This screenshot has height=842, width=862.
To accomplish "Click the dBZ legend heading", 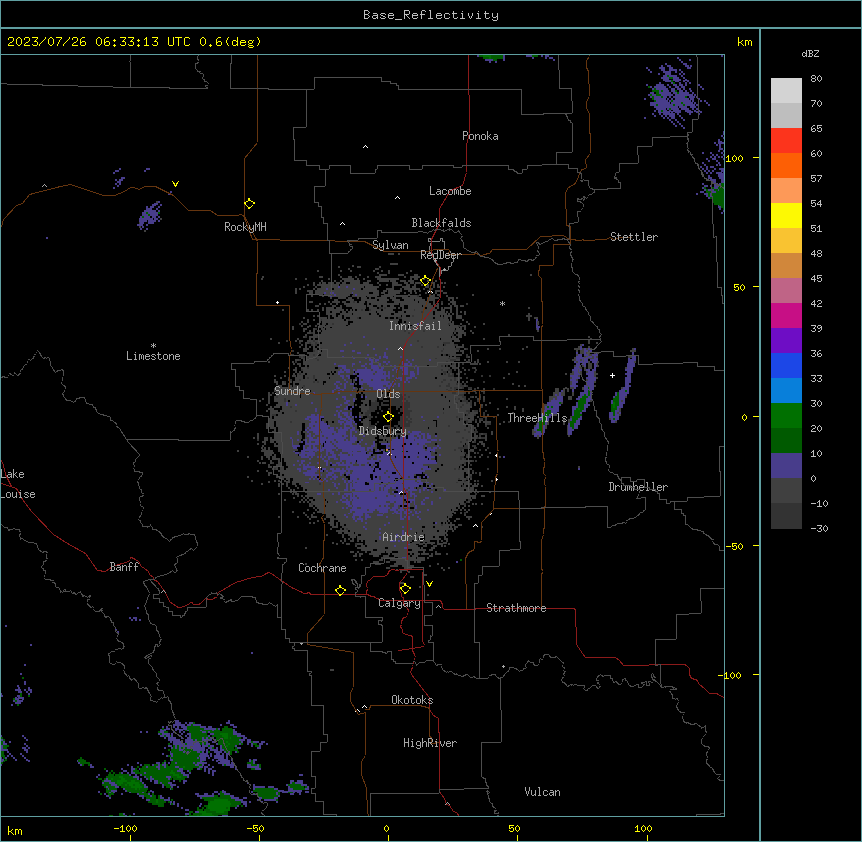I will click(x=810, y=54).
